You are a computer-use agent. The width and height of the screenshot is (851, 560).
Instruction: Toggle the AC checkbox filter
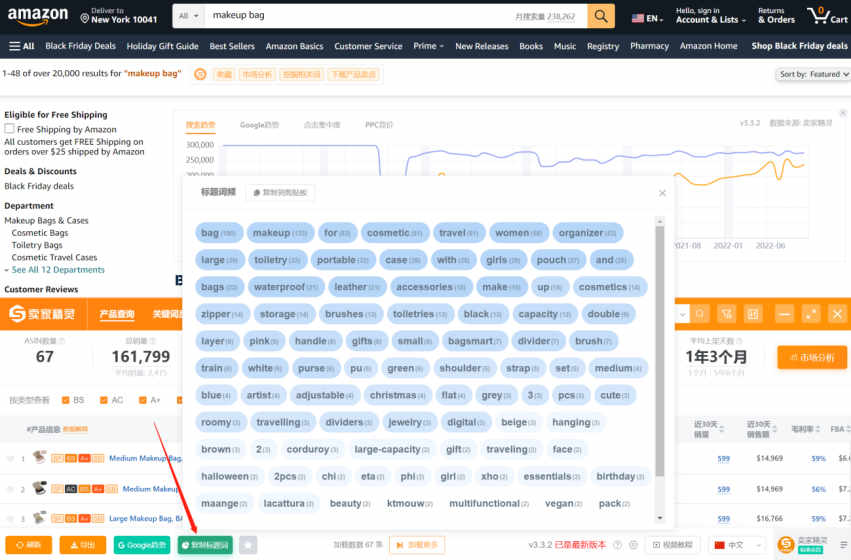click(x=104, y=400)
